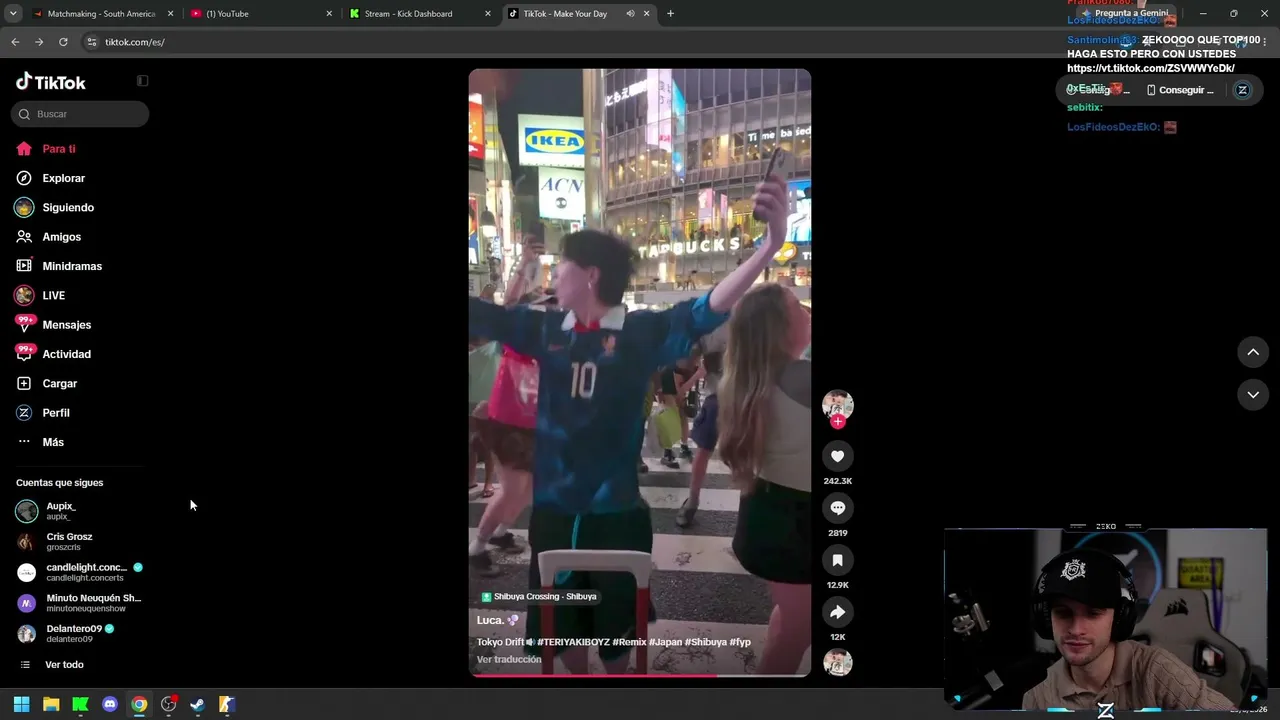Reload the TikTok page
The height and width of the screenshot is (720, 1280).
pos(63,42)
